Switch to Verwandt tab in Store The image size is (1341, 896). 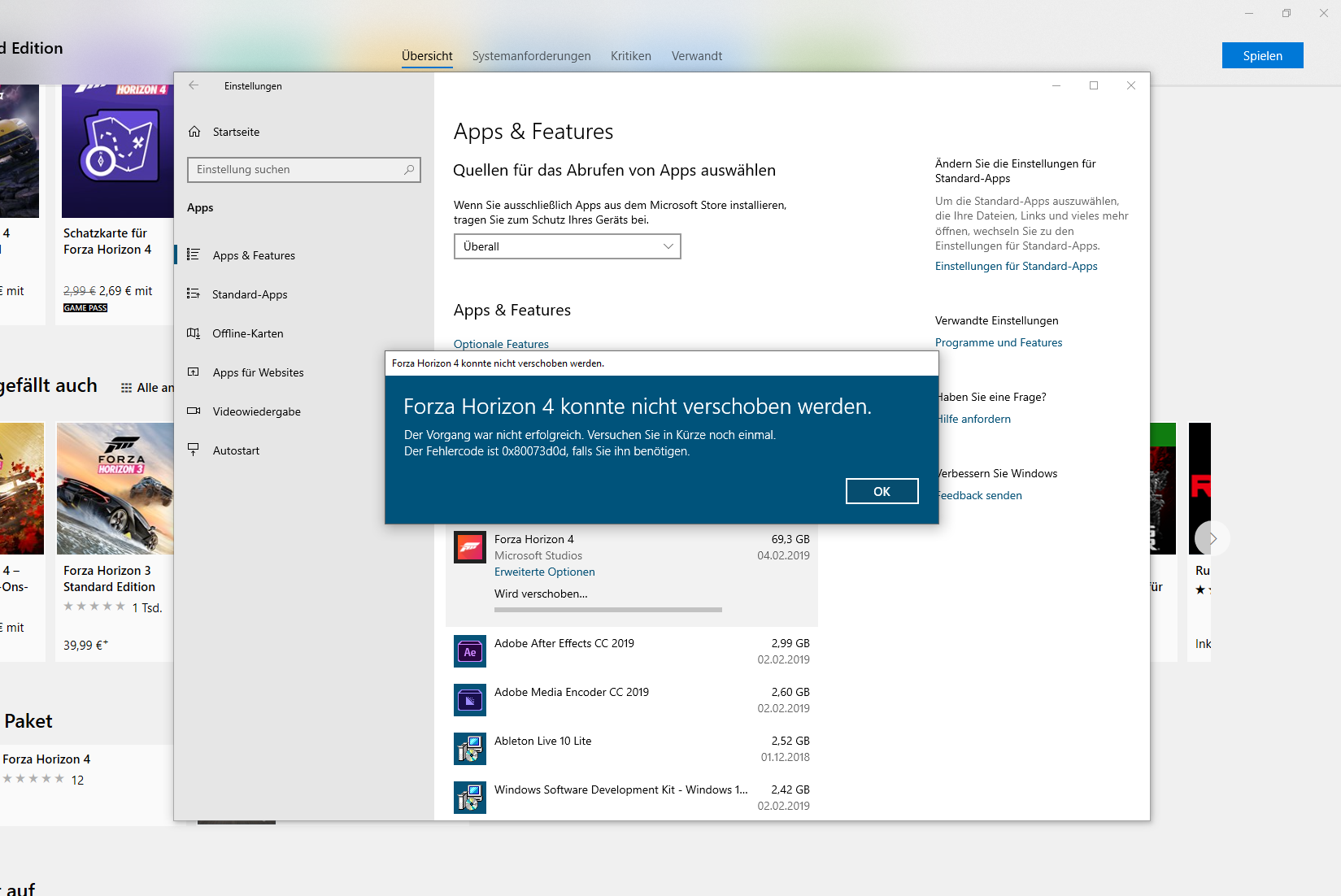click(x=697, y=56)
